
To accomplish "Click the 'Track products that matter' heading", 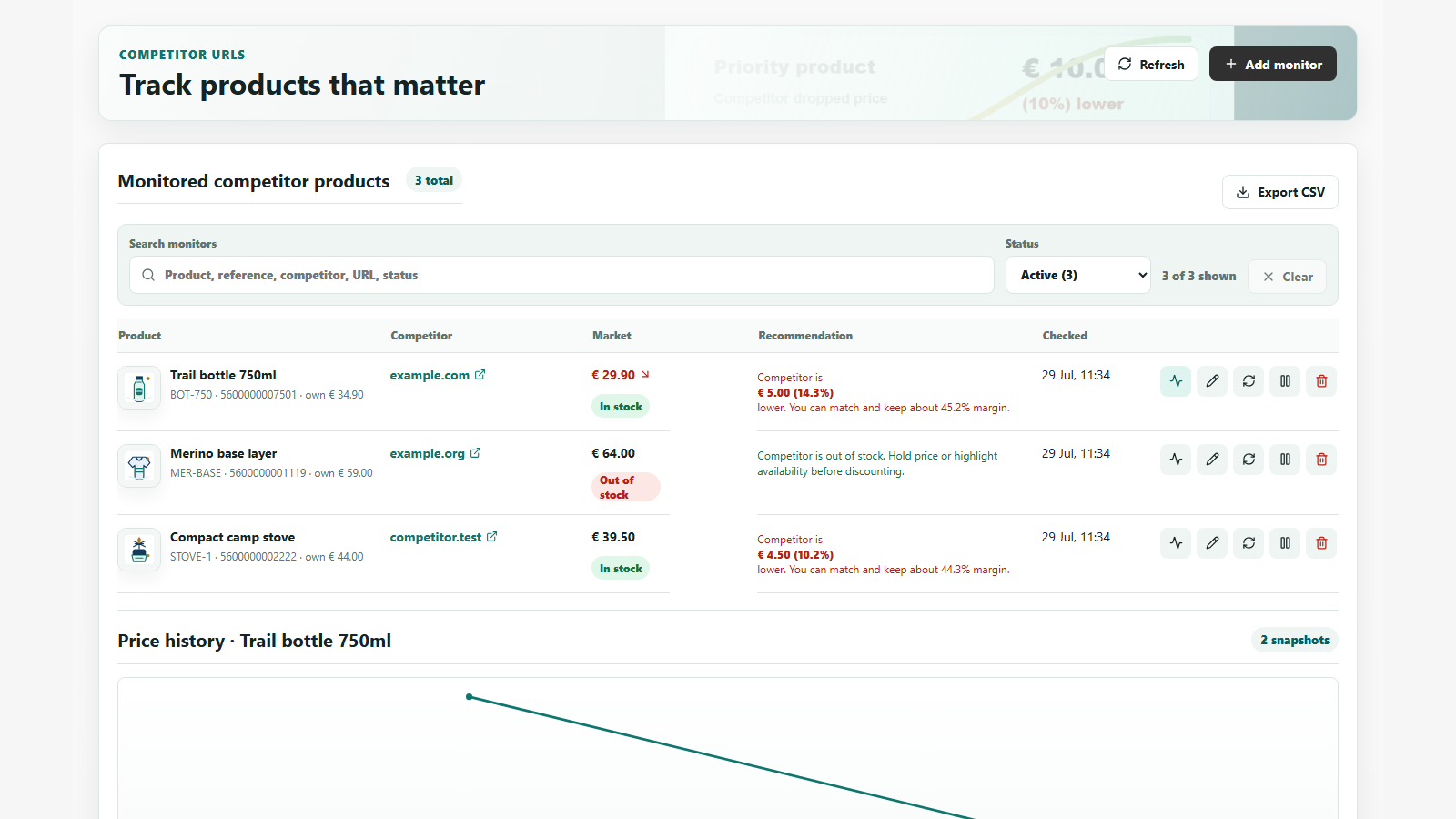I will 302,85.
